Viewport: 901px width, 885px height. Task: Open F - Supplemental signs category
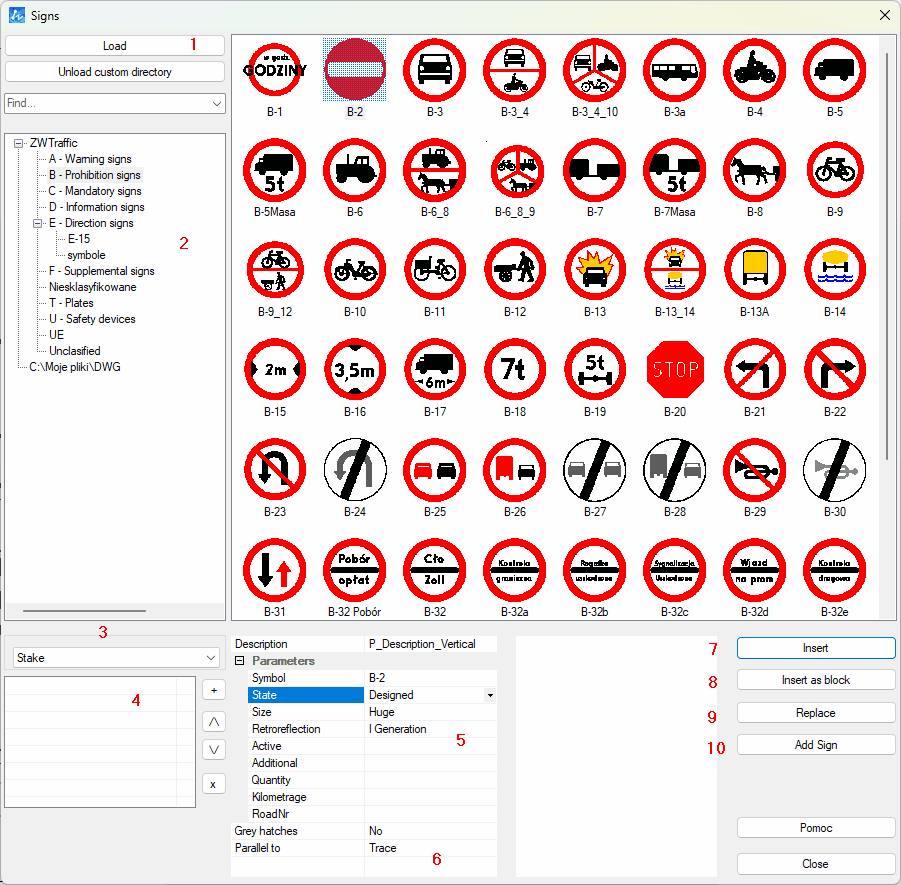[102, 271]
